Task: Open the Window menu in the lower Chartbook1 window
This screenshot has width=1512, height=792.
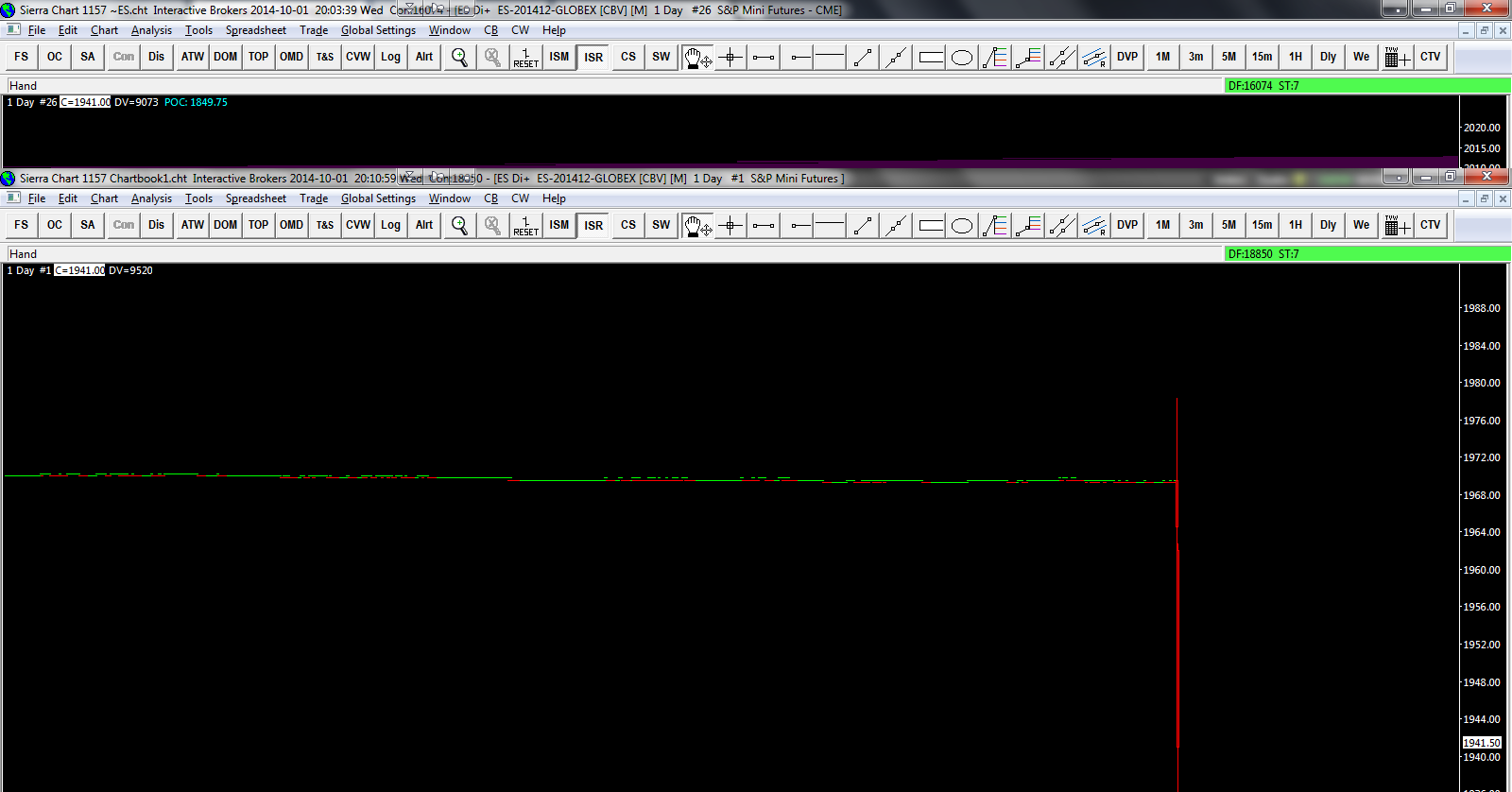Action: click(x=450, y=198)
